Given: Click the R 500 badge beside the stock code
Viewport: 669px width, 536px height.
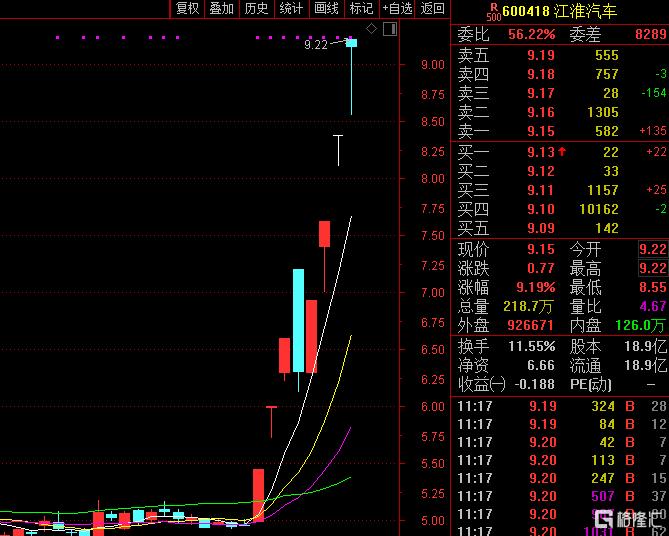Looking at the screenshot, I should point(494,12).
